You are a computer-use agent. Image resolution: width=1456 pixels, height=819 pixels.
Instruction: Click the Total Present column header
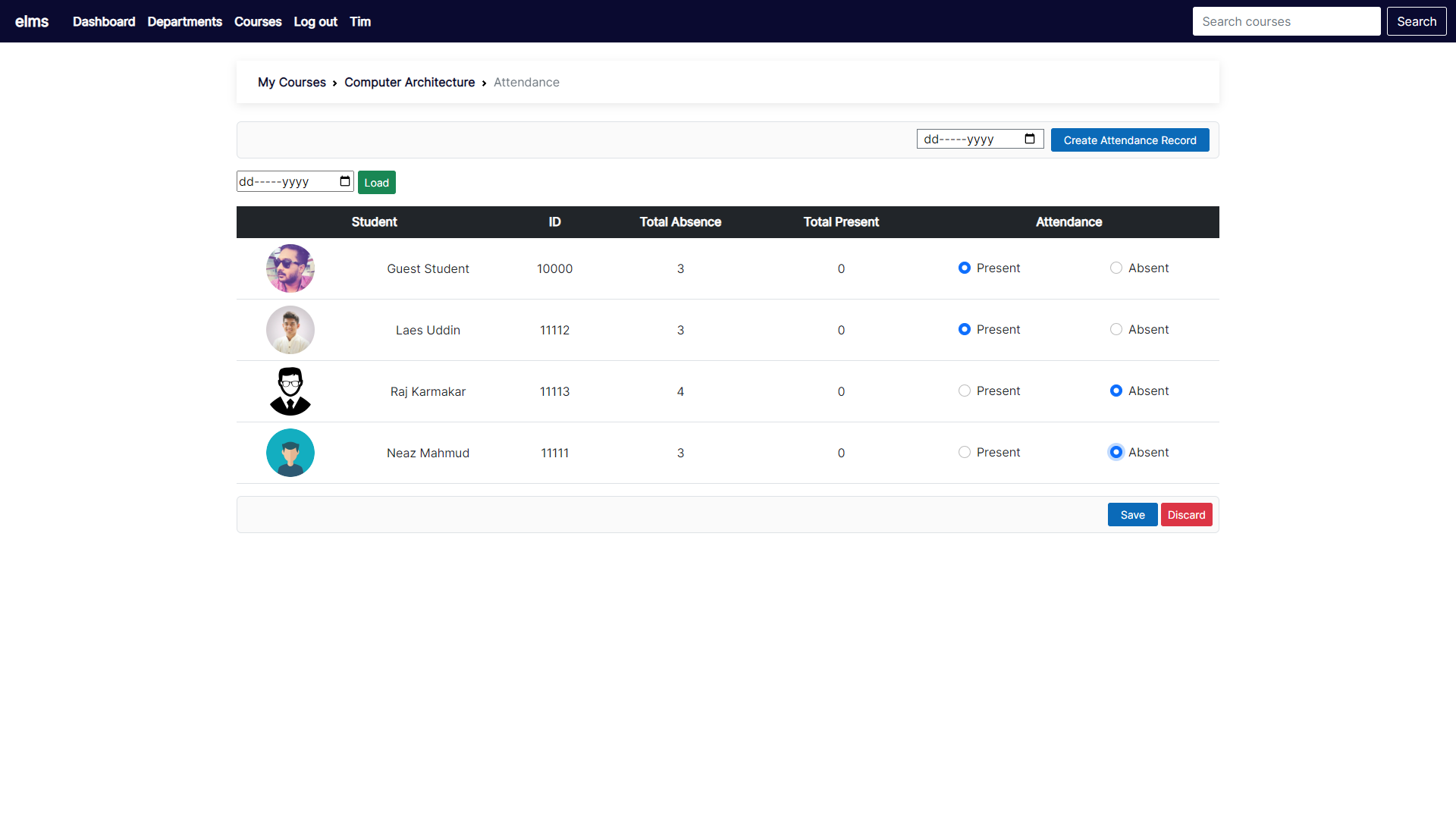(841, 222)
